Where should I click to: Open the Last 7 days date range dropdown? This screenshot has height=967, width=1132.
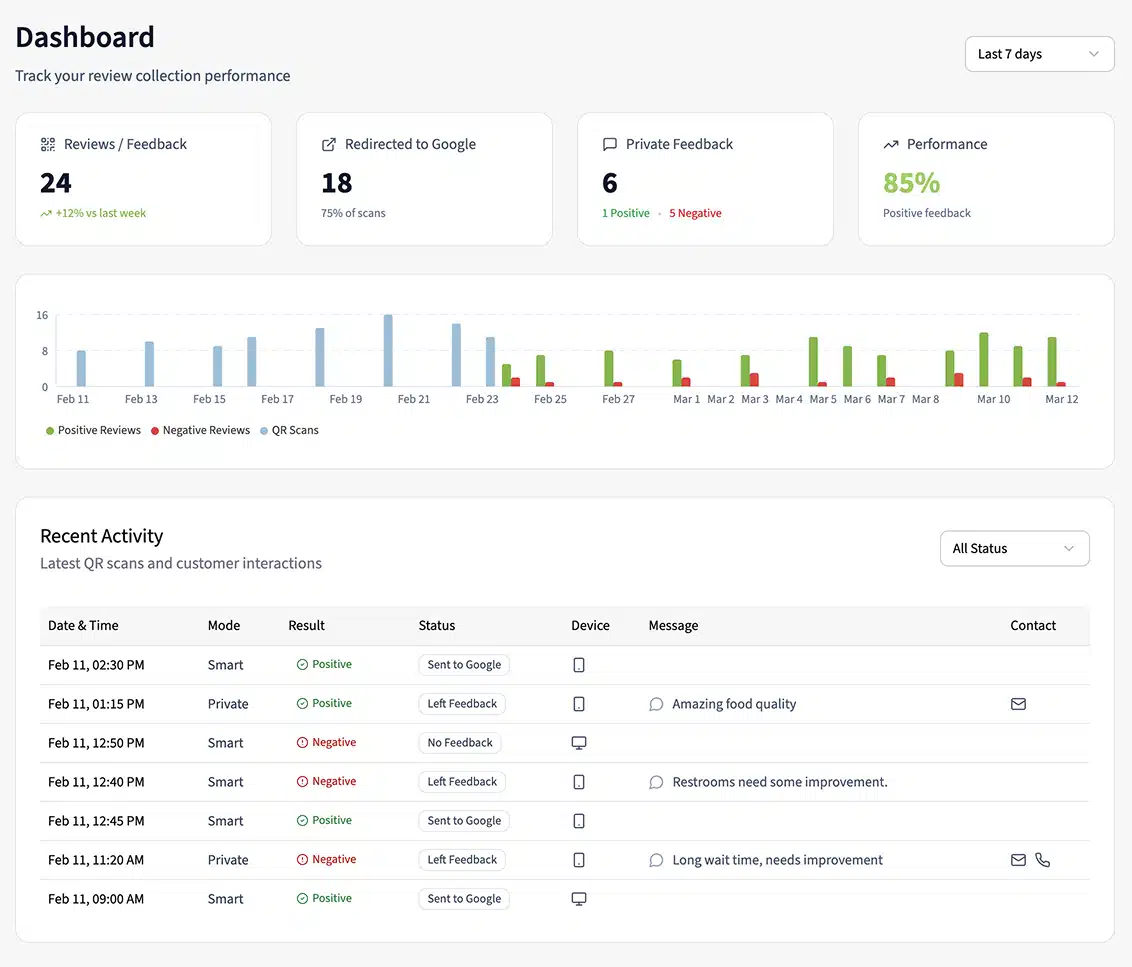(x=1039, y=54)
